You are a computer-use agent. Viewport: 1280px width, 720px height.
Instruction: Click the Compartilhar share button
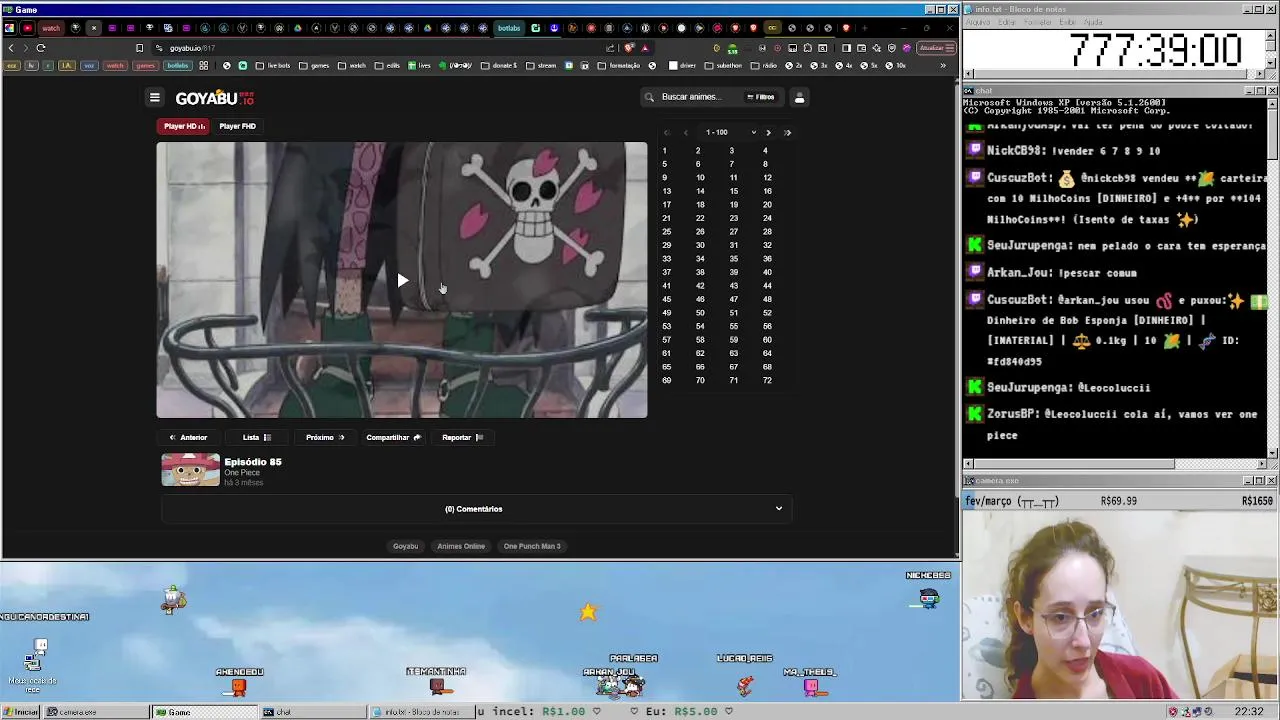click(x=393, y=437)
